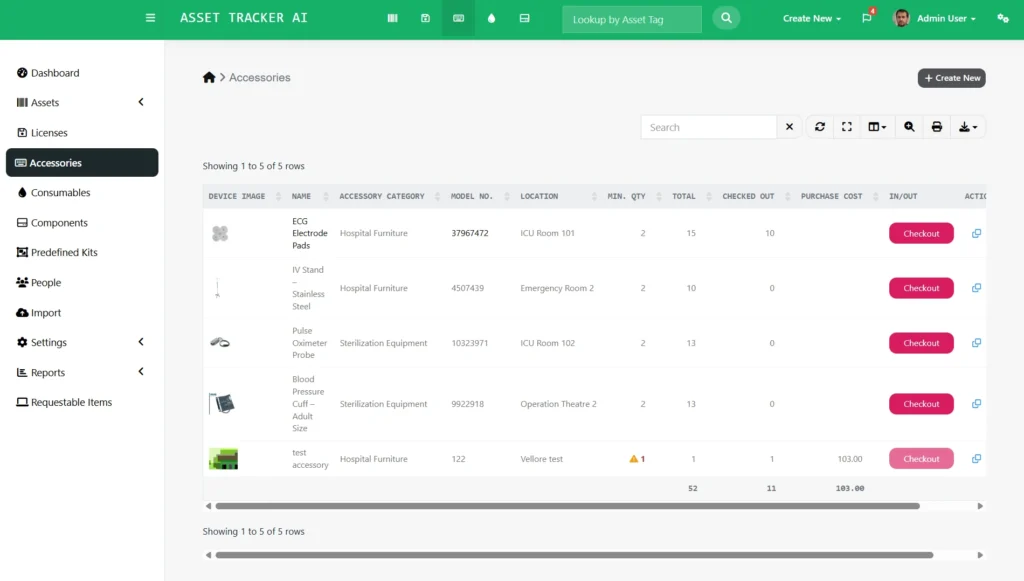
Task: Open Consumables via top droplet icon
Action: pos(491,18)
